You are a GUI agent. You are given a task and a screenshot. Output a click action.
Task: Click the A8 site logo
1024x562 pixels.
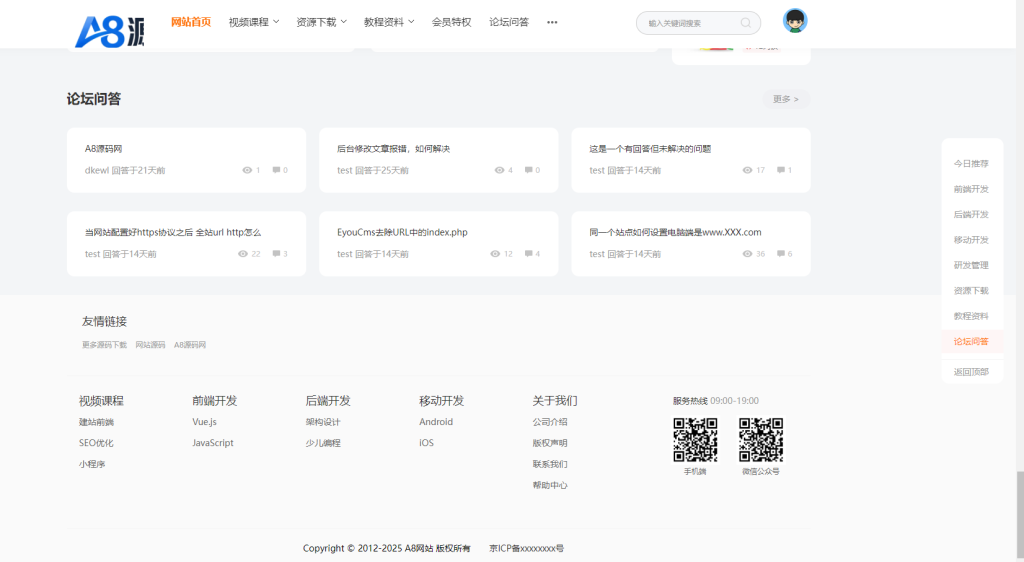[x=109, y=31]
